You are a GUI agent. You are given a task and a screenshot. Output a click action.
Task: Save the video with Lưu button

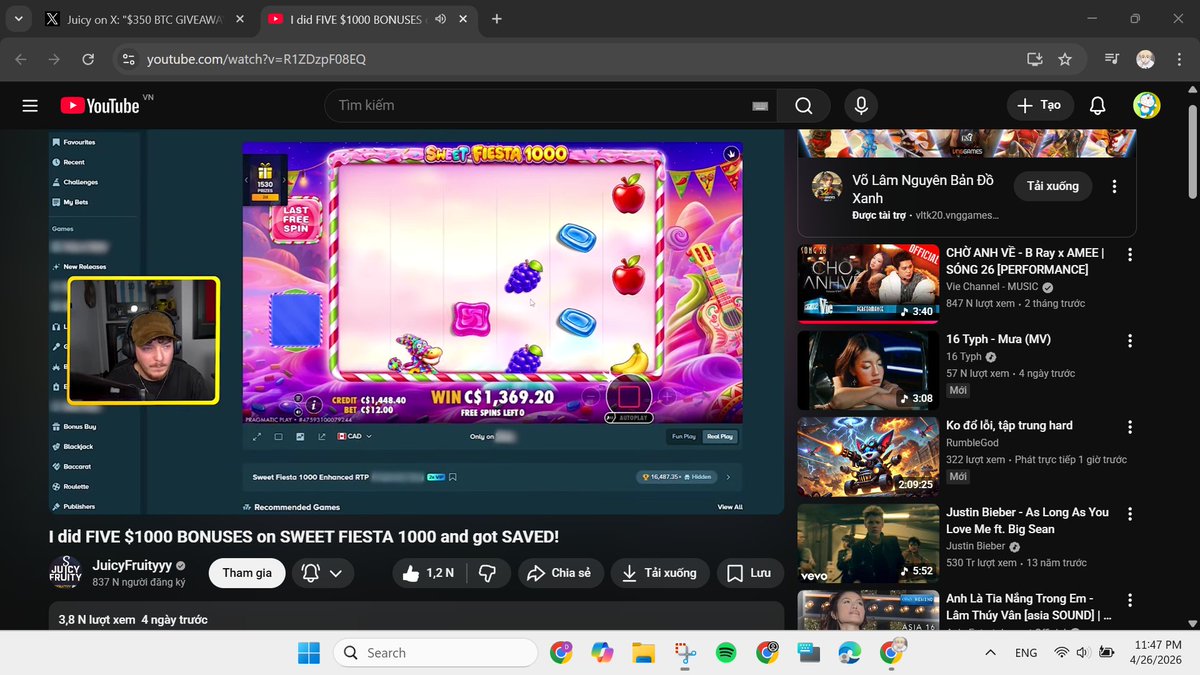750,573
